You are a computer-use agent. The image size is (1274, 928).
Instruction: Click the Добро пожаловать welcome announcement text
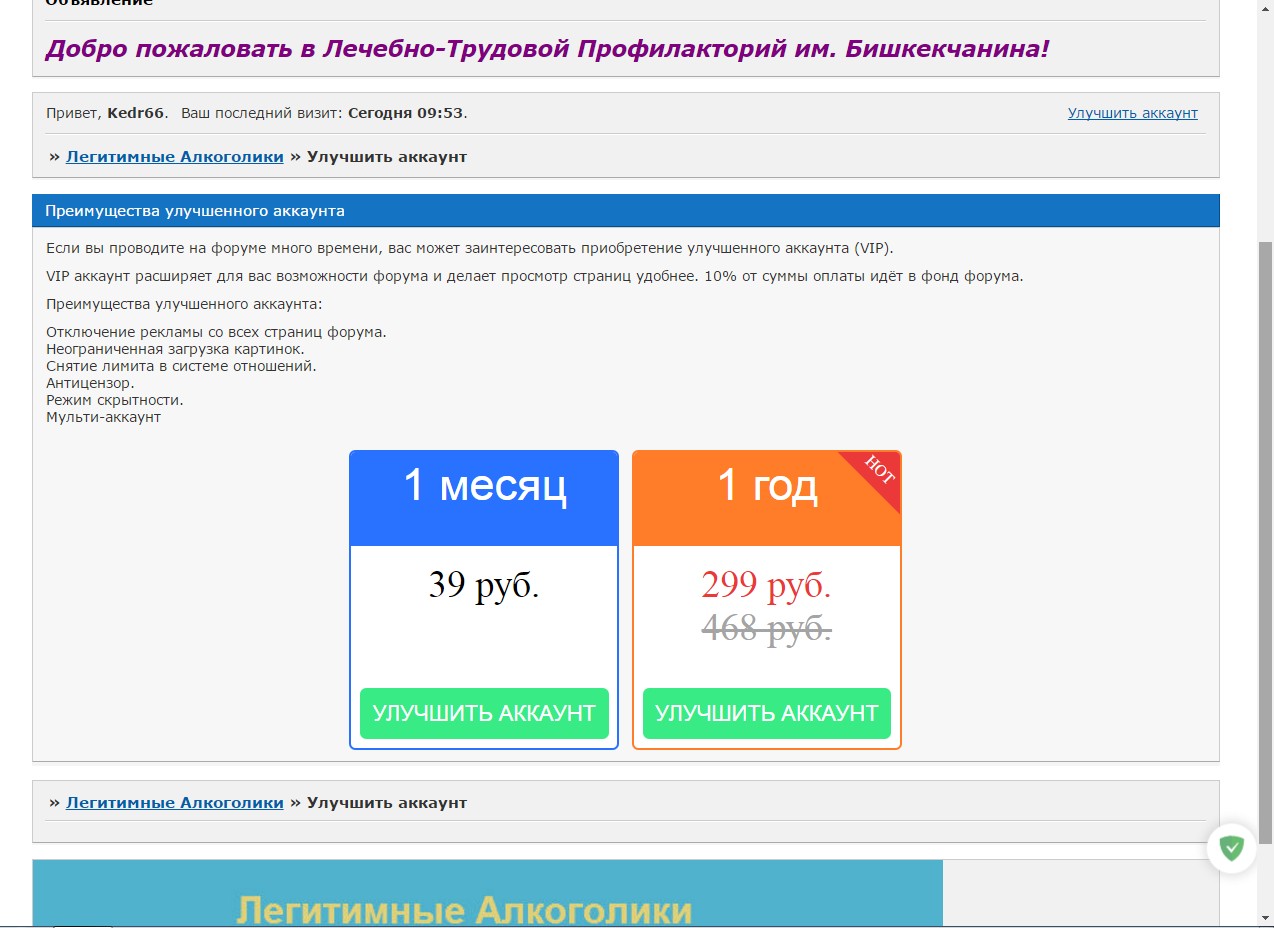(548, 48)
